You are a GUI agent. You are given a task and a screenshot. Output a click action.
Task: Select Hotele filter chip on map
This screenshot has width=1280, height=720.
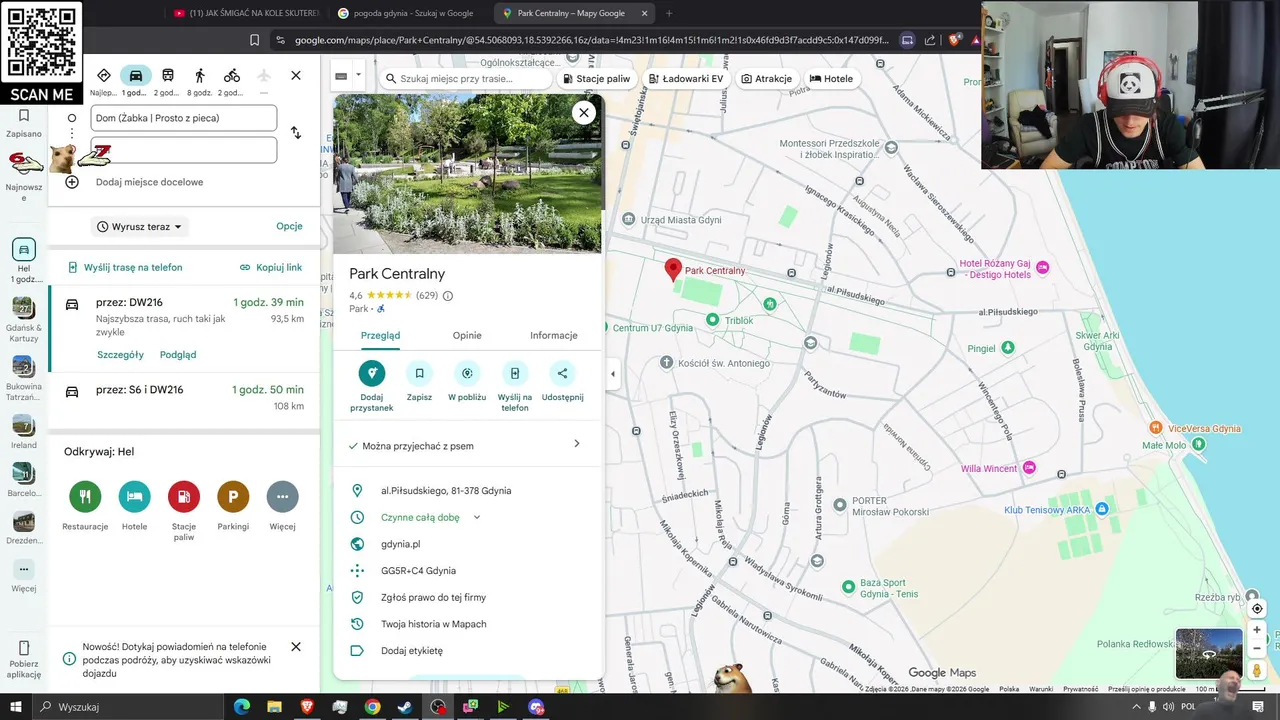[832, 79]
